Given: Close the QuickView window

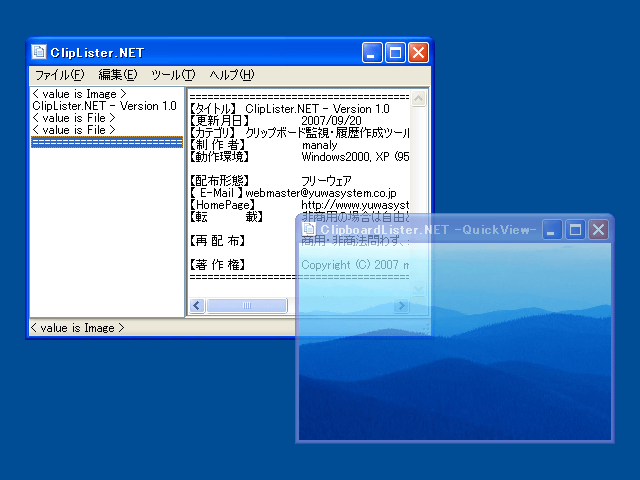Looking at the screenshot, I should (x=598, y=230).
